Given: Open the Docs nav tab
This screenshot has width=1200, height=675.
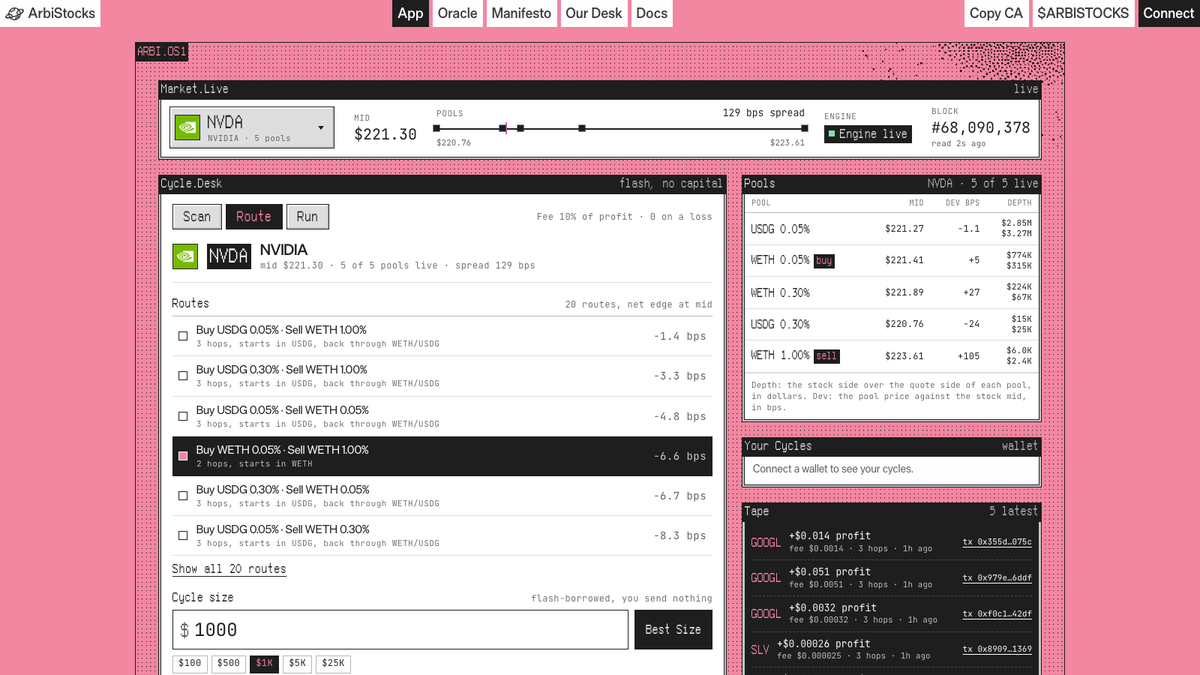Looking at the screenshot, I should tap(652, 13).
